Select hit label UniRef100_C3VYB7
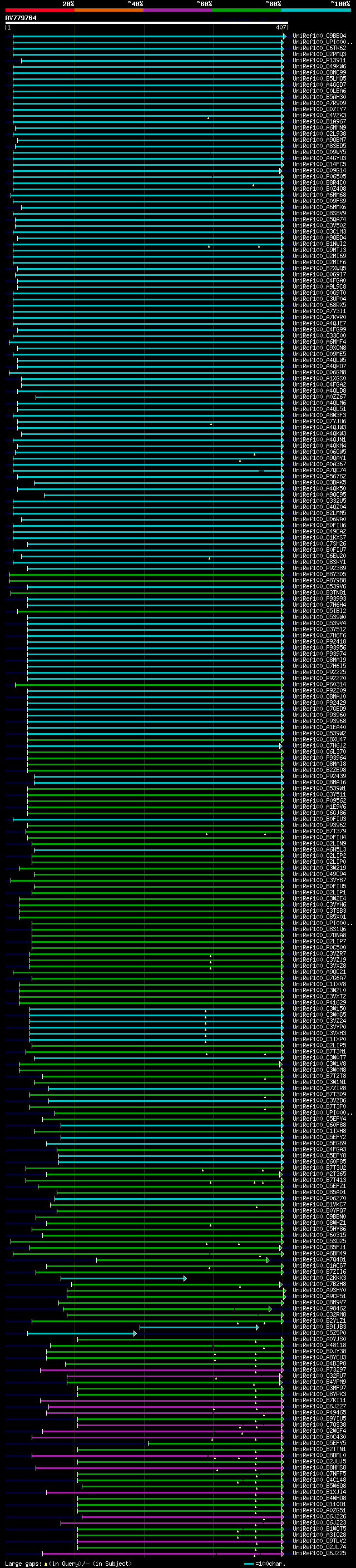 tap(319, 880)
